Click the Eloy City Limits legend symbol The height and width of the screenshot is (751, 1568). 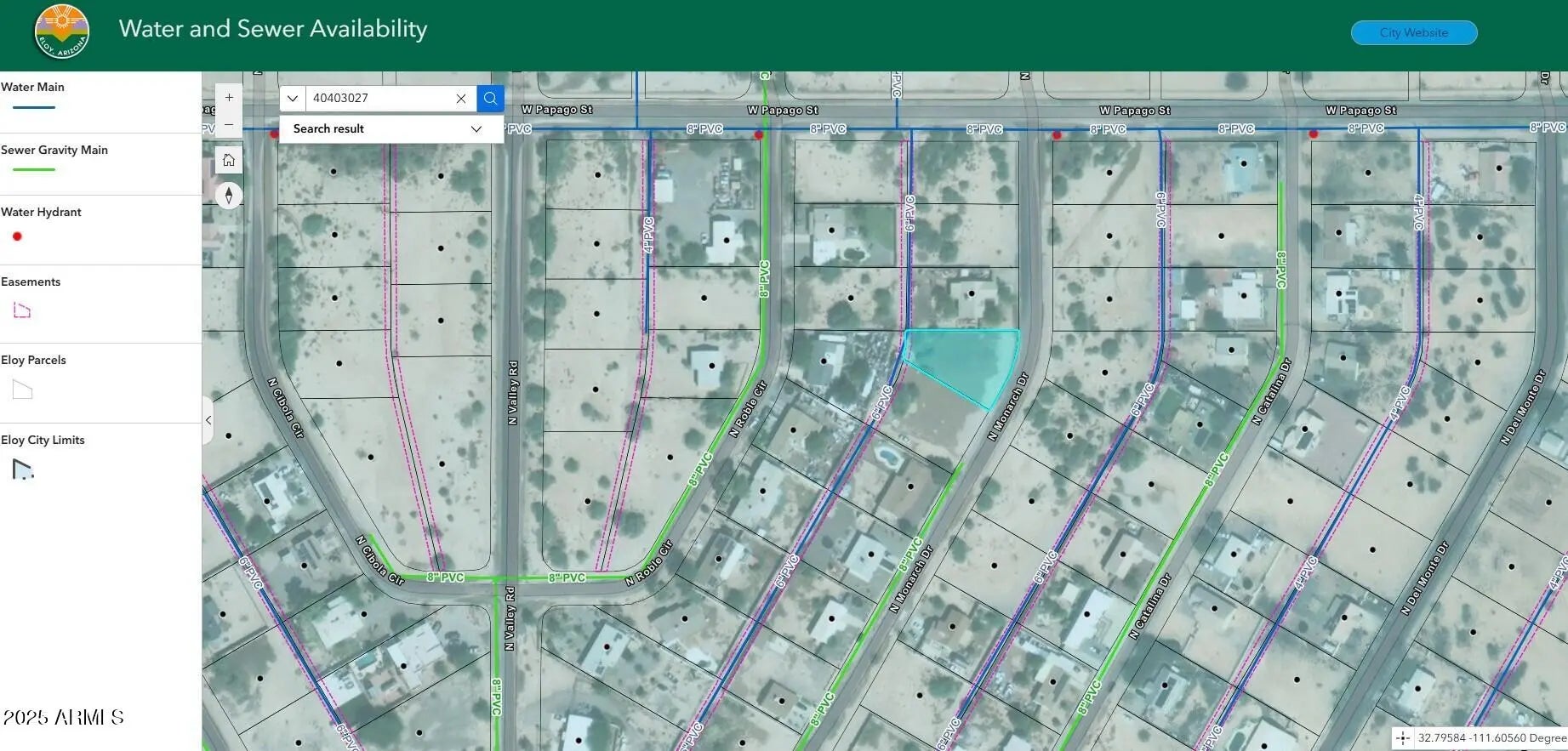point(22,469)
